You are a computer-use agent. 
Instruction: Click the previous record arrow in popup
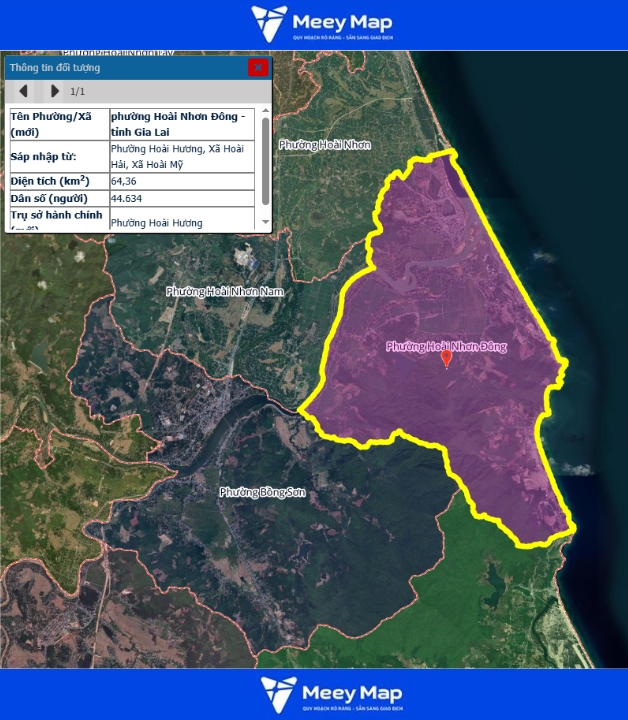point(24,91)
